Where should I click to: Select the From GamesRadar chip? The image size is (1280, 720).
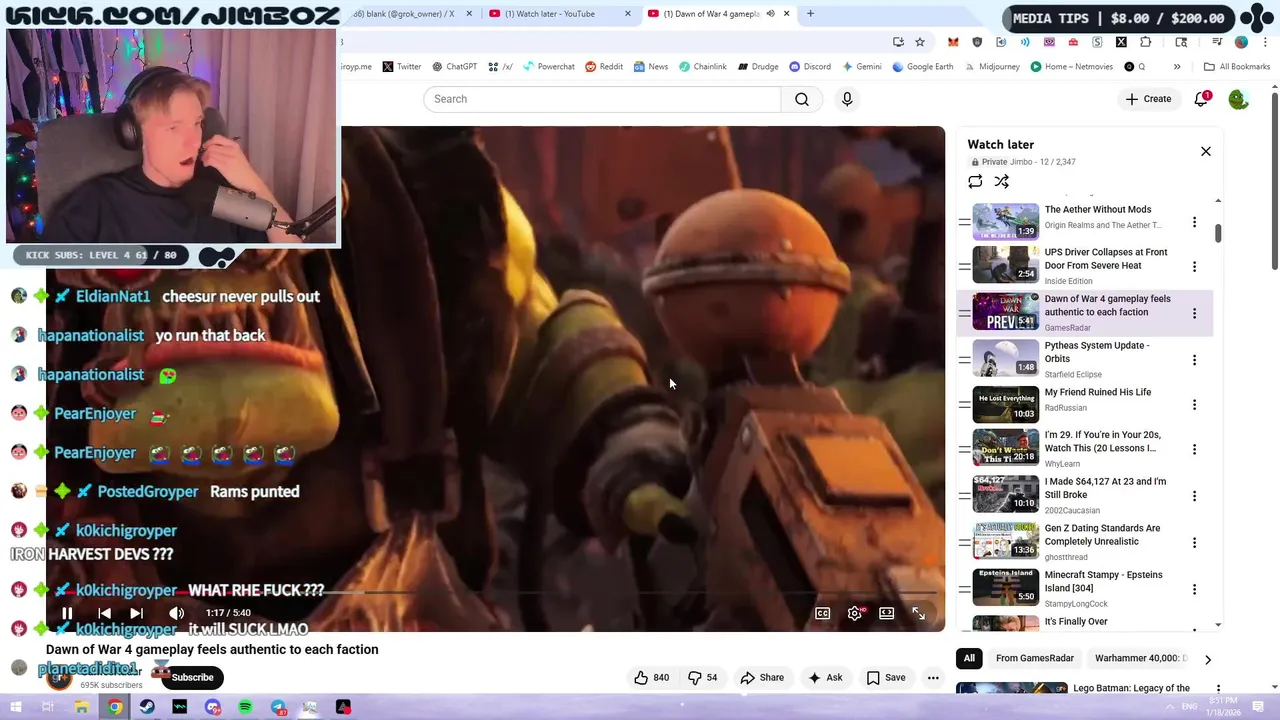[x=1034, y=658]
